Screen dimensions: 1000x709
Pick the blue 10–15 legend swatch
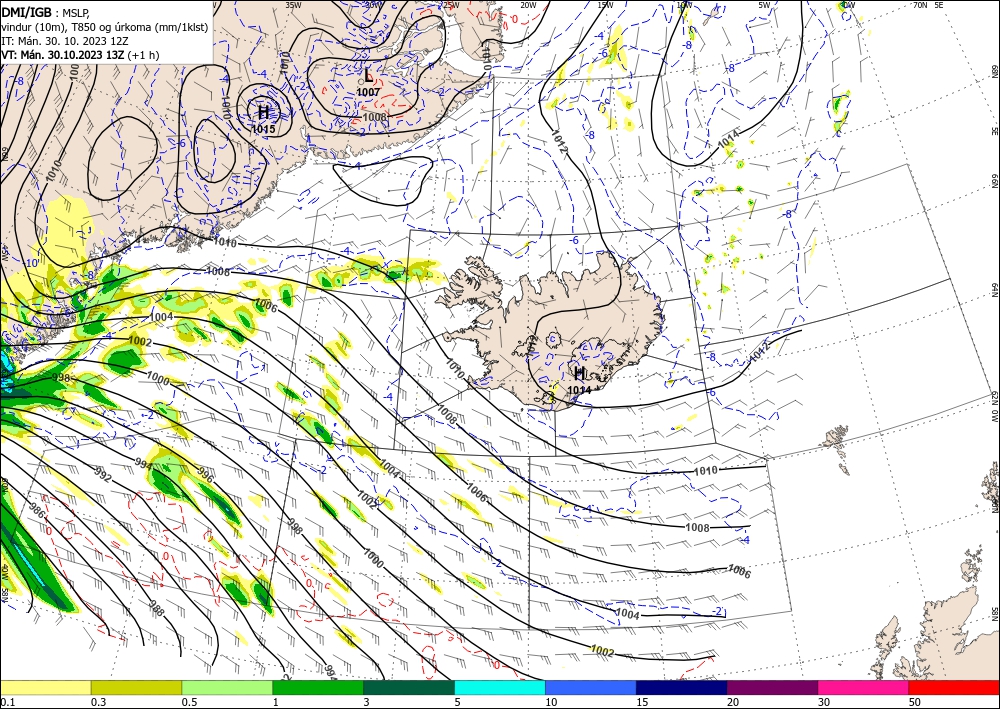pyautogui.click(x=591, y=687)
